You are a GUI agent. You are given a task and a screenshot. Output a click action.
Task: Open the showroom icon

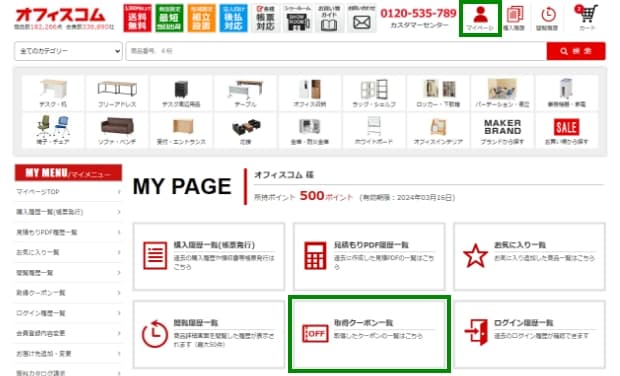297,18
